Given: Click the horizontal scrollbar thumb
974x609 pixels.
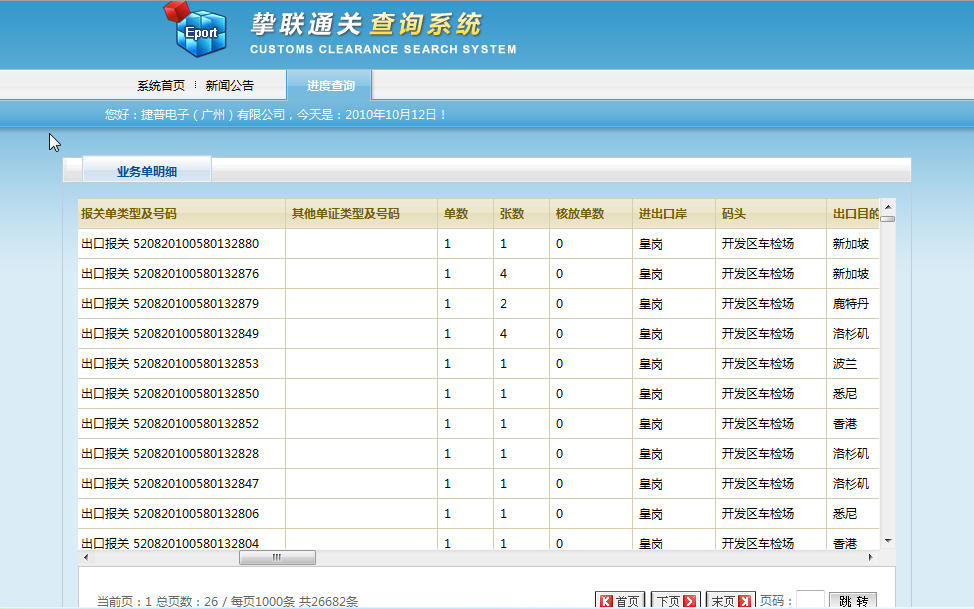Looking at the screenshot, I should [x=277, y=557].
